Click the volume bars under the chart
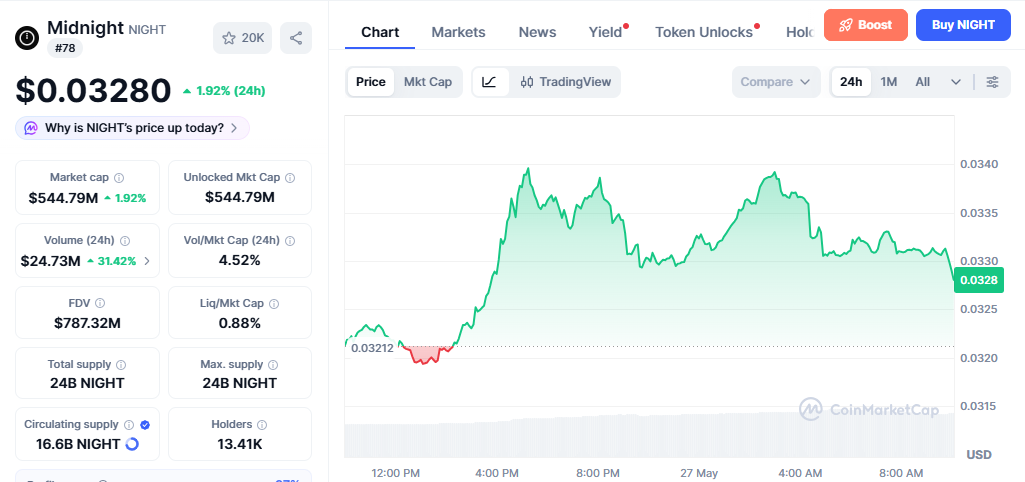This screenshot has width=1025, height=482. pos(649,435)
